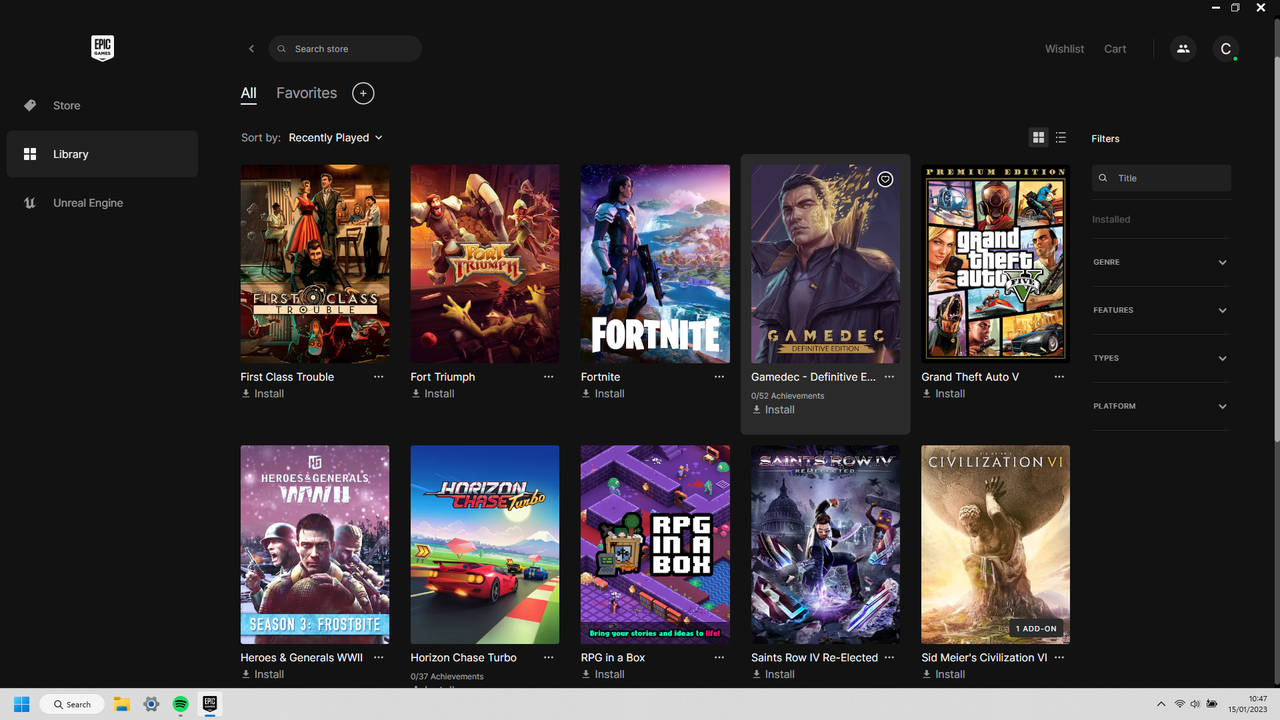1280x720 pixels.
Task: Install Heroes & Generals WWII
Action: coord(263,675)
